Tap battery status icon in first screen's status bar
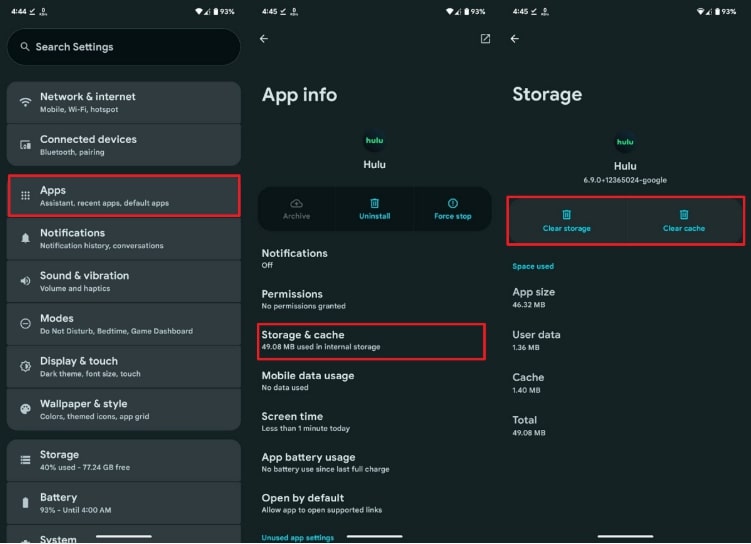The width and height of the screenshot is (751, 544). pos(216,11)
